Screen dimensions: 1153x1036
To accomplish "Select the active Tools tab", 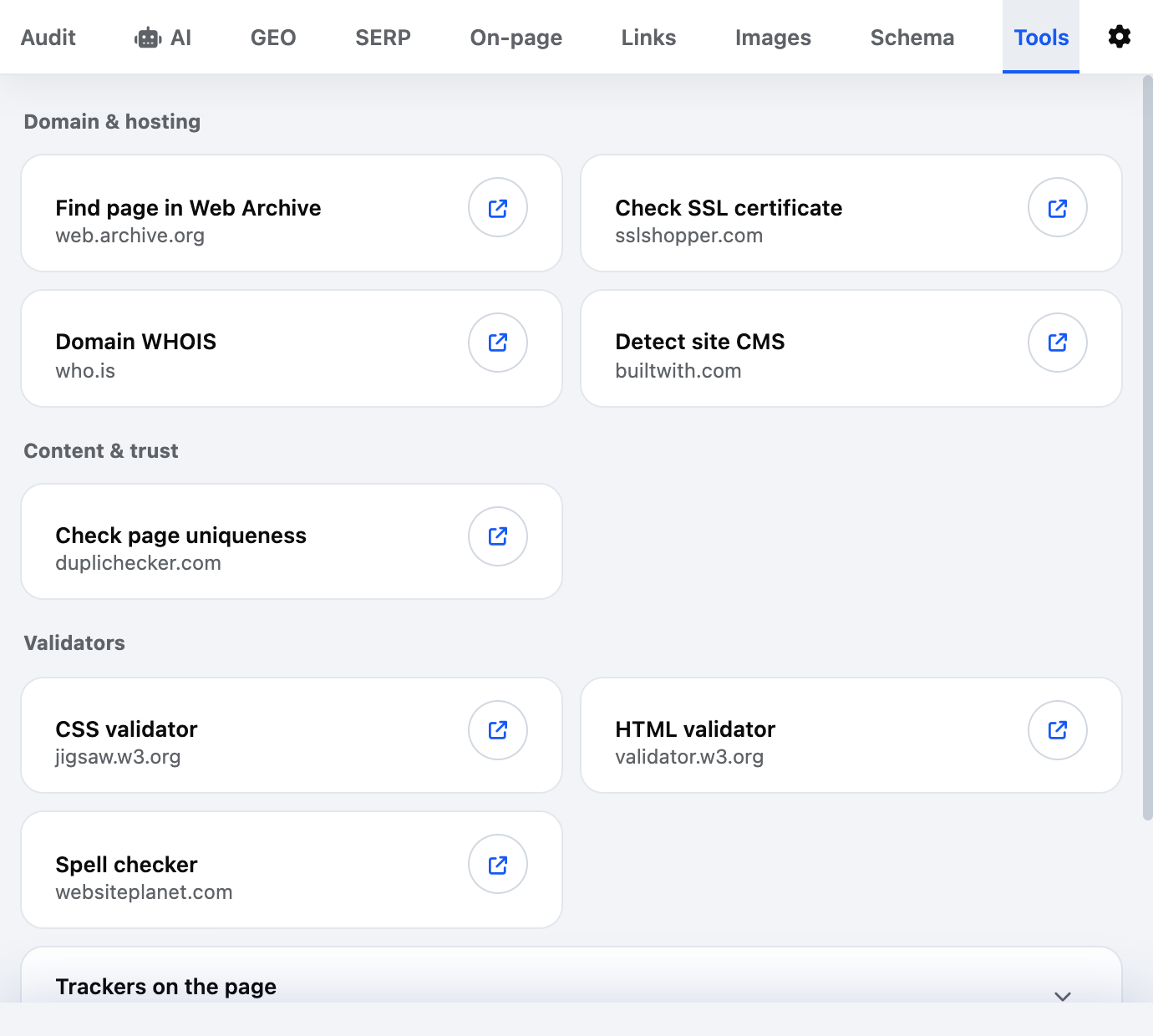I will [x=1041, y=38].
